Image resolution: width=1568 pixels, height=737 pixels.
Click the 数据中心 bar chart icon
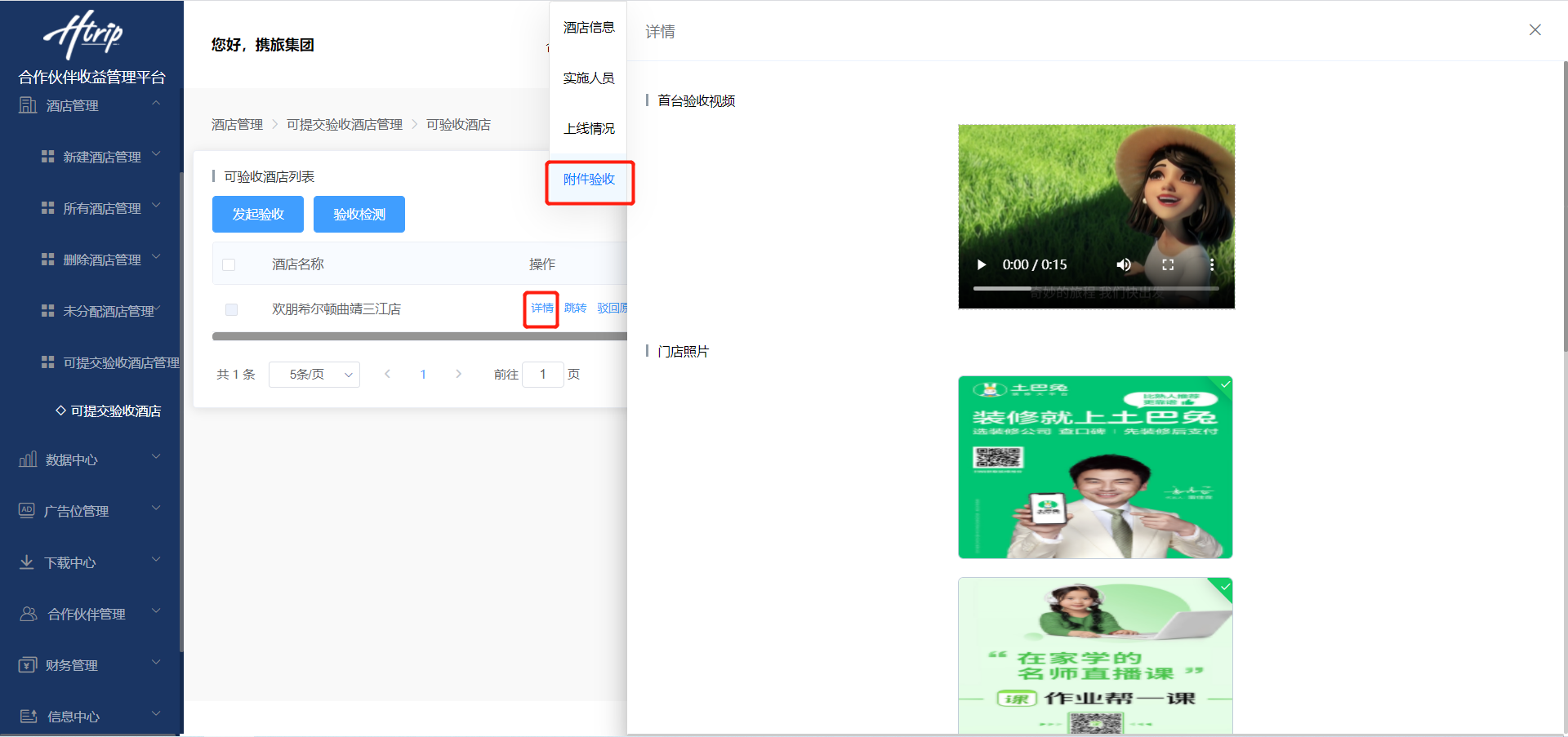coord(28,459)
